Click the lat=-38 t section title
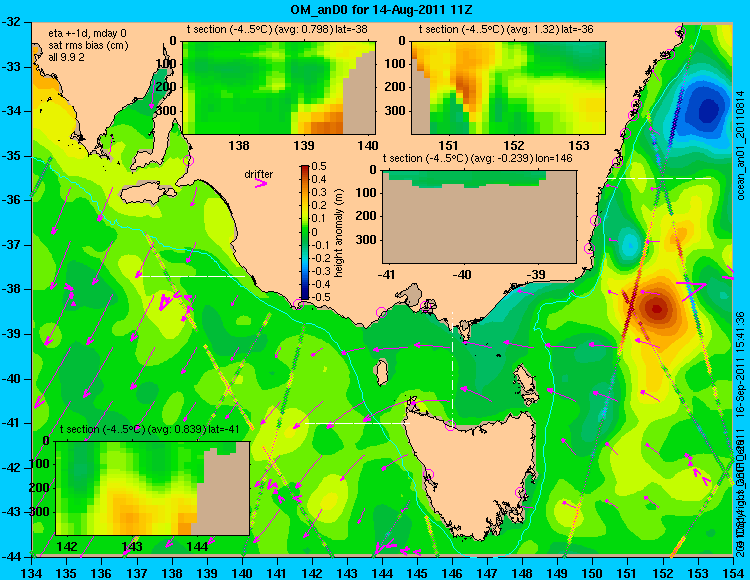This screenshot has height=580, width=750. (277, 29)
